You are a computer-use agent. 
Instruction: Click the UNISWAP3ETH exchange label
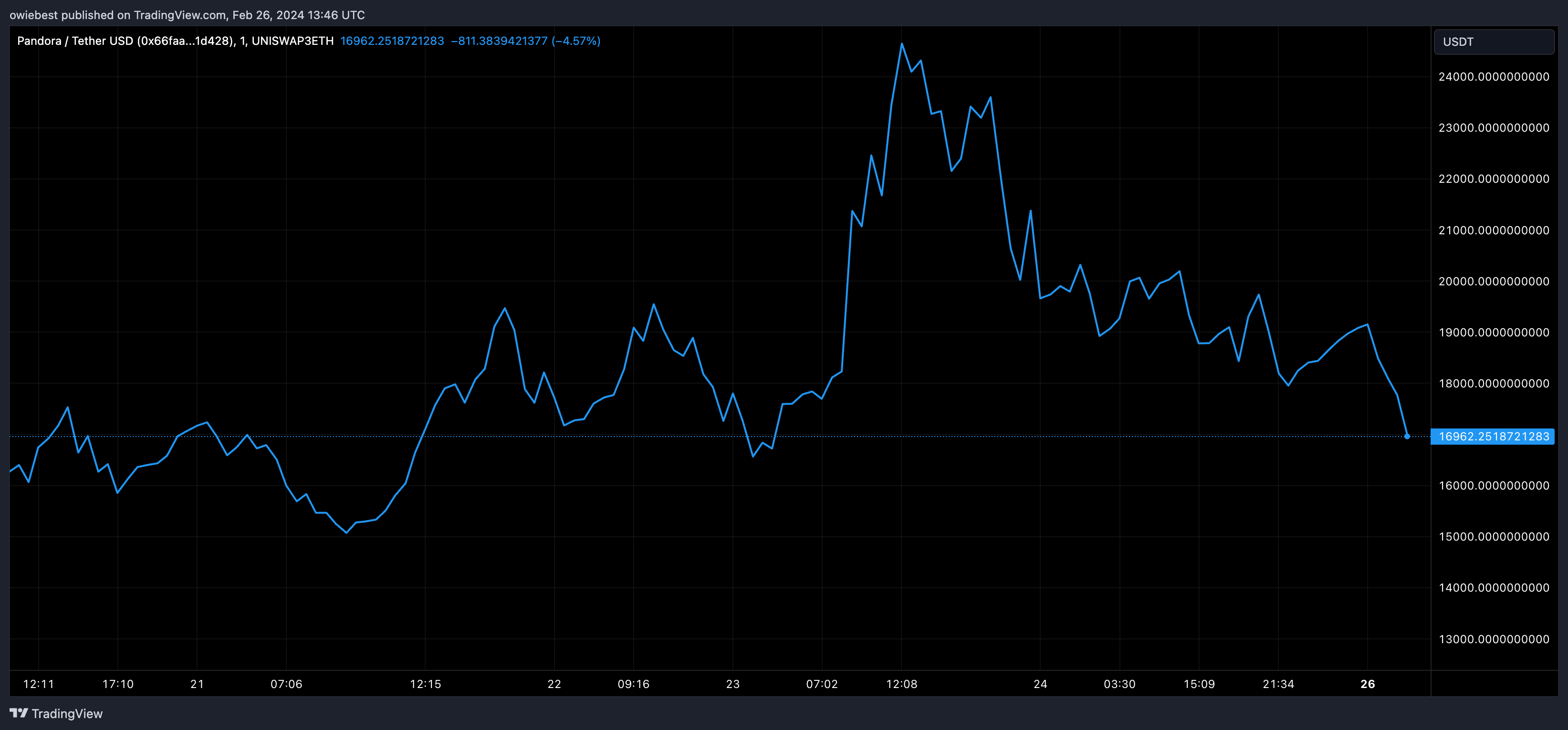tap(293, 41)
